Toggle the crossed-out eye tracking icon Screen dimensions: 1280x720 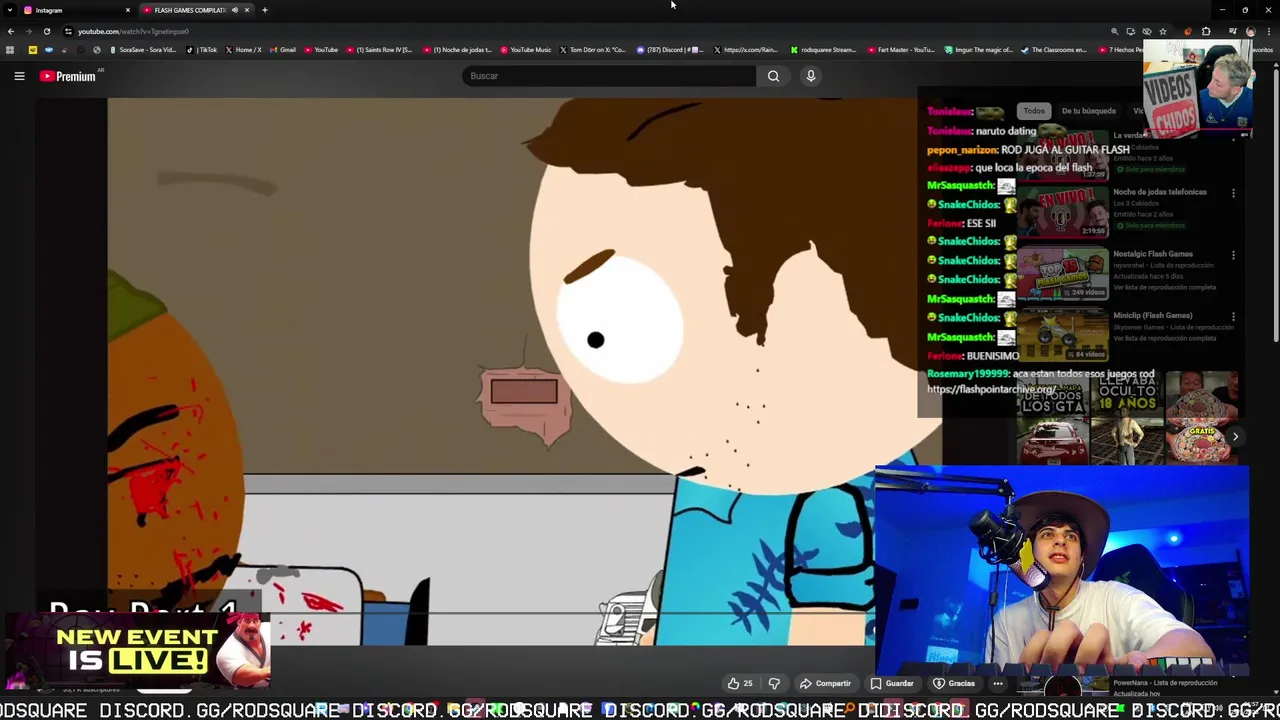point(1146,31)
